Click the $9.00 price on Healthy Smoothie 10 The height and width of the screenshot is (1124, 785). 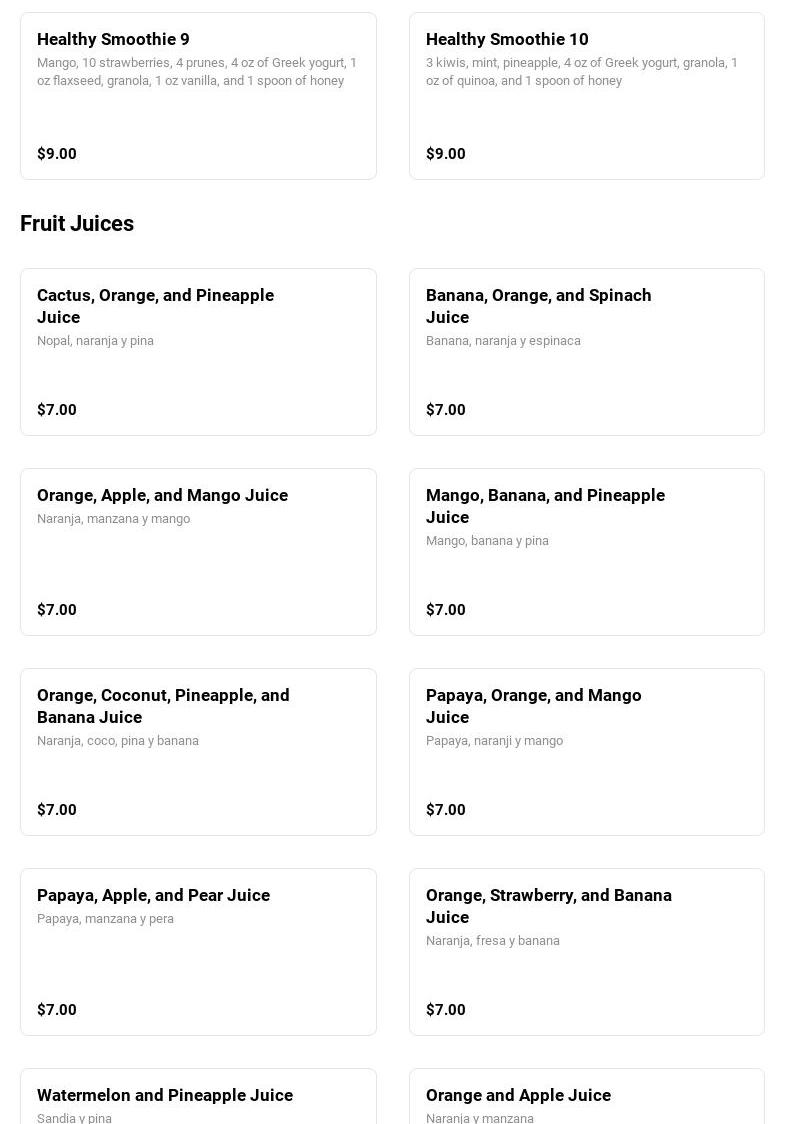pyautogui.click(x=446, y=154)
